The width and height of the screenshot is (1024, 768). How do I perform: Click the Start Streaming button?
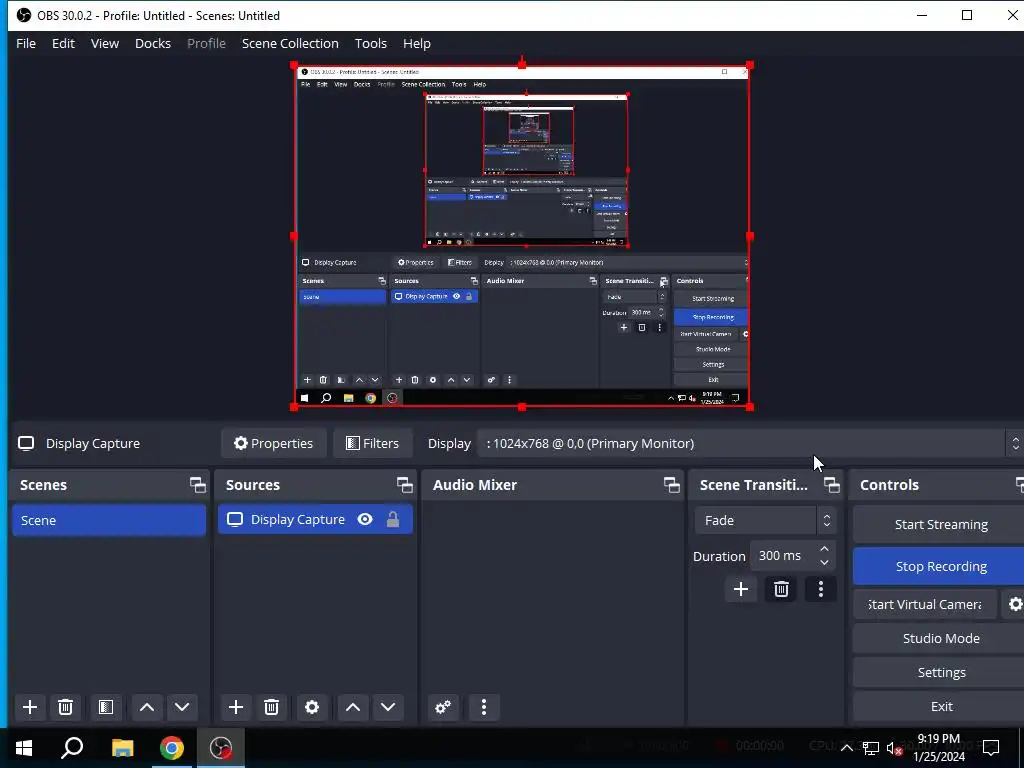(x=940, y=524)
